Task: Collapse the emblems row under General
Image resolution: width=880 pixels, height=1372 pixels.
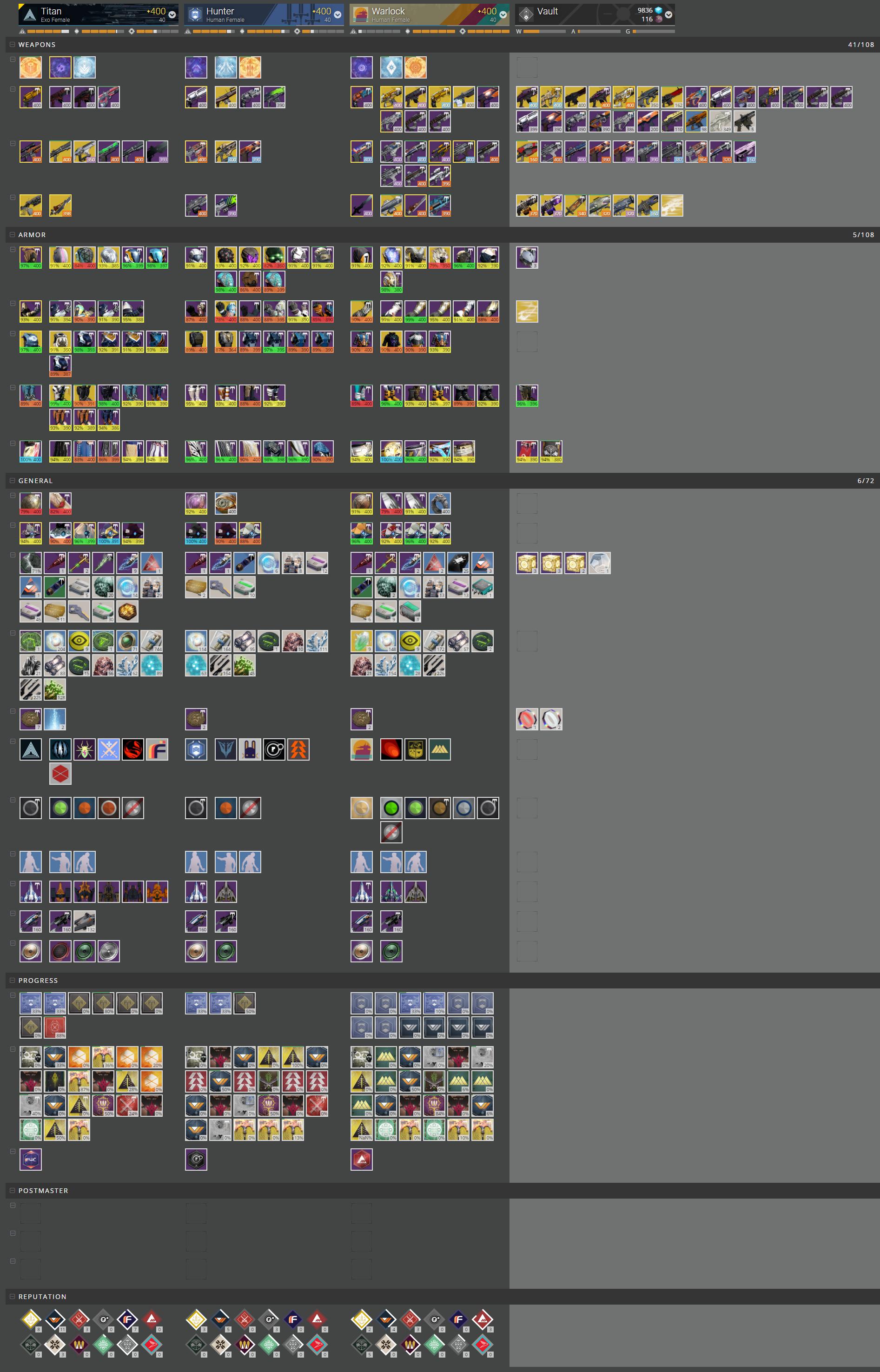Action: click(13, 741)
